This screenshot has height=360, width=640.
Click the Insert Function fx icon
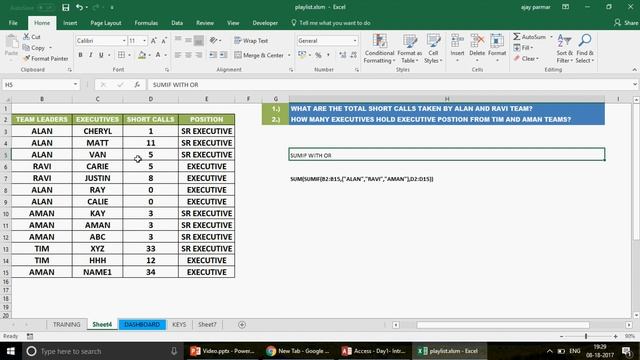pos(137,85)
